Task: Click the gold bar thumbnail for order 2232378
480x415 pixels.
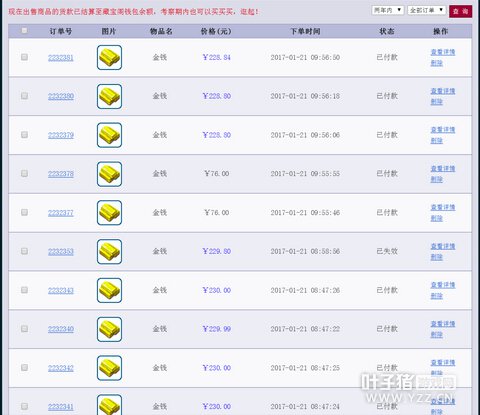Action: 109,174
